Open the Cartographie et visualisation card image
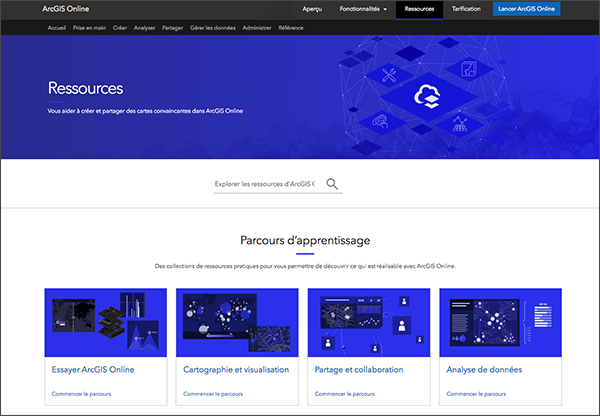 (x=237, y=323)
